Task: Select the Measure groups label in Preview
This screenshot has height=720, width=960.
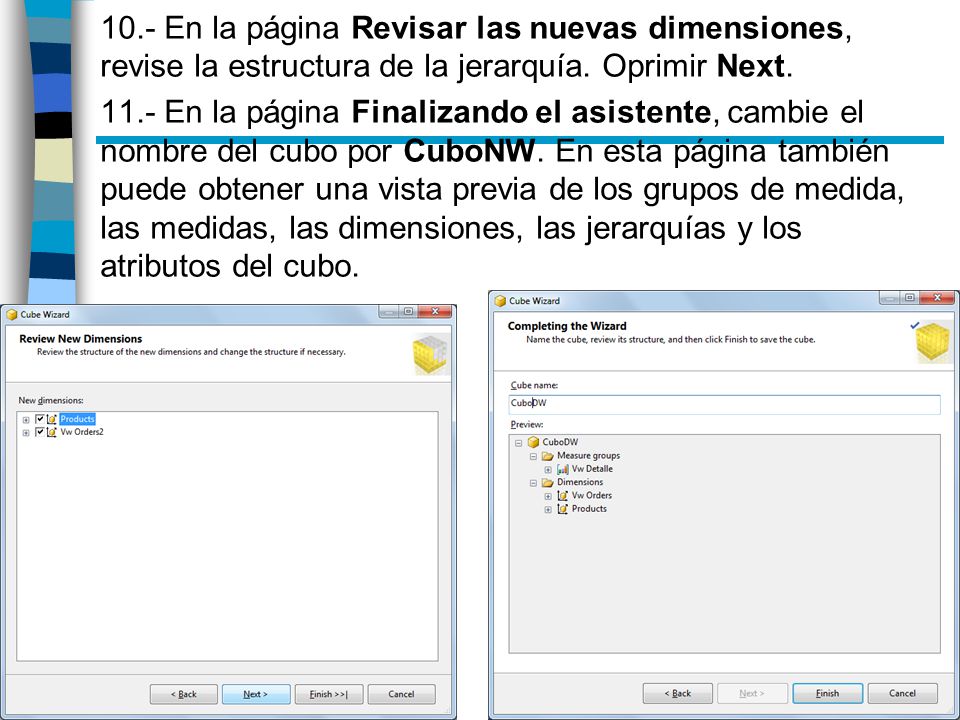Action: [588, 456]
